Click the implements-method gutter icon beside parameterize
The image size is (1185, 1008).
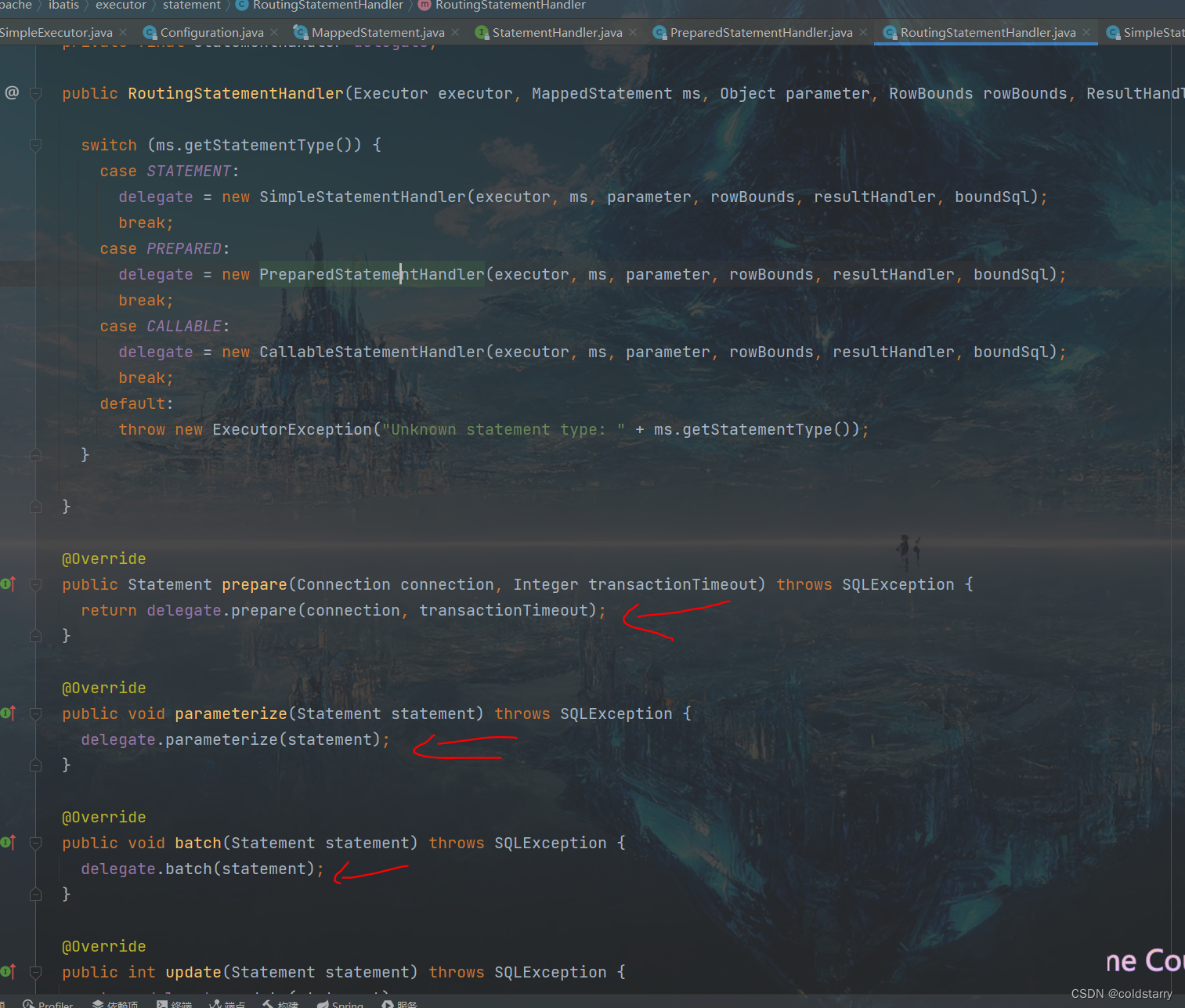(8, 713)
